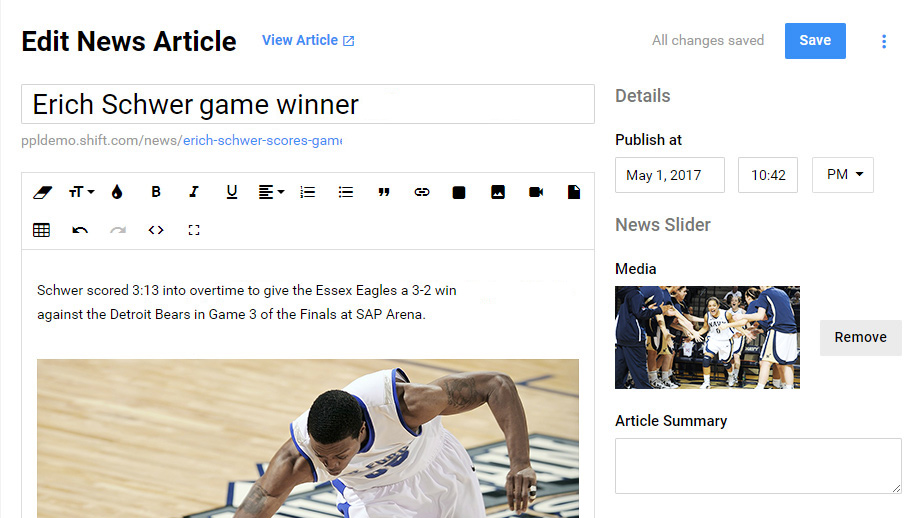This screenshot has height=518, width=921.
Task: Save the news article
Action: [815, 41]
